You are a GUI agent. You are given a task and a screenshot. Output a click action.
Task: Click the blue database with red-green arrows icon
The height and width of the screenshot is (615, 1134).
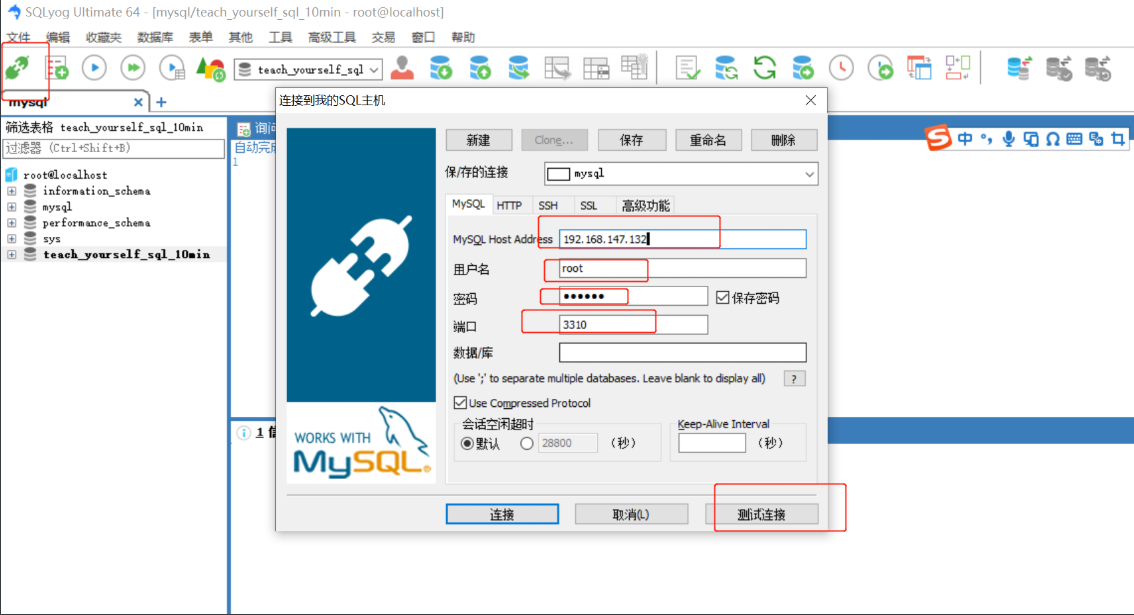(x=1019, y=68)
